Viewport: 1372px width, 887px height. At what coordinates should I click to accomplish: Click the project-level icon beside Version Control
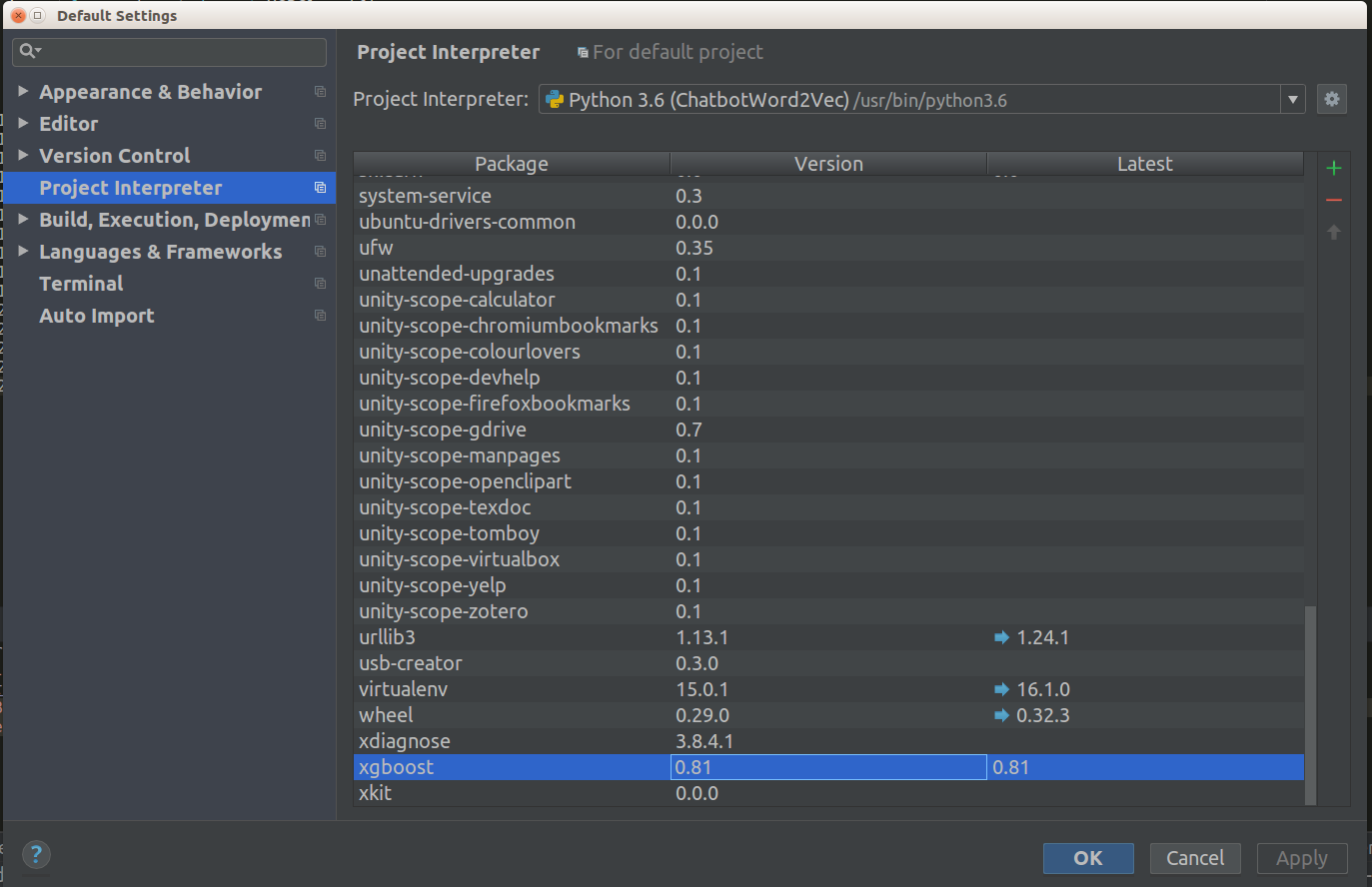pos(320,156)
